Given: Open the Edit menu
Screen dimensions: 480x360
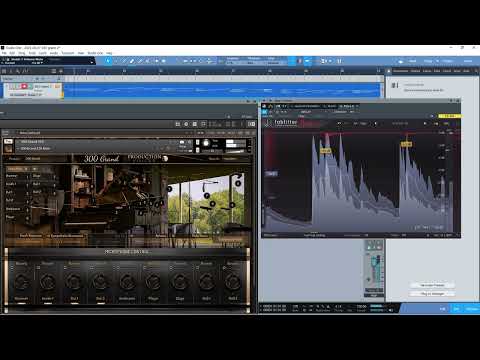Looking at the screenshot, I should click(12, 53).
